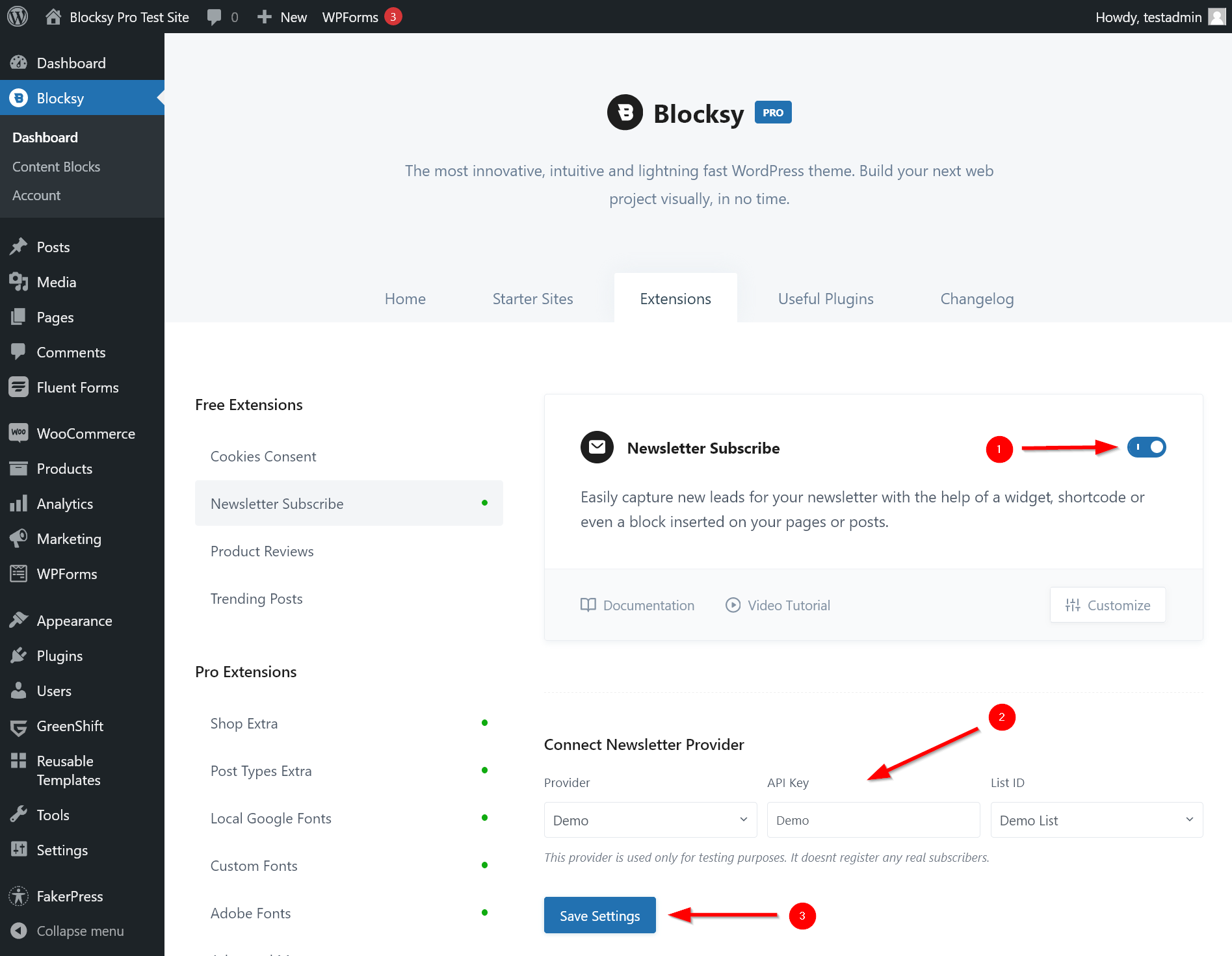This screenshot has height=956, width=1232.
Task: Click WPForms in the admin bar
Action: tap(350, 17)
